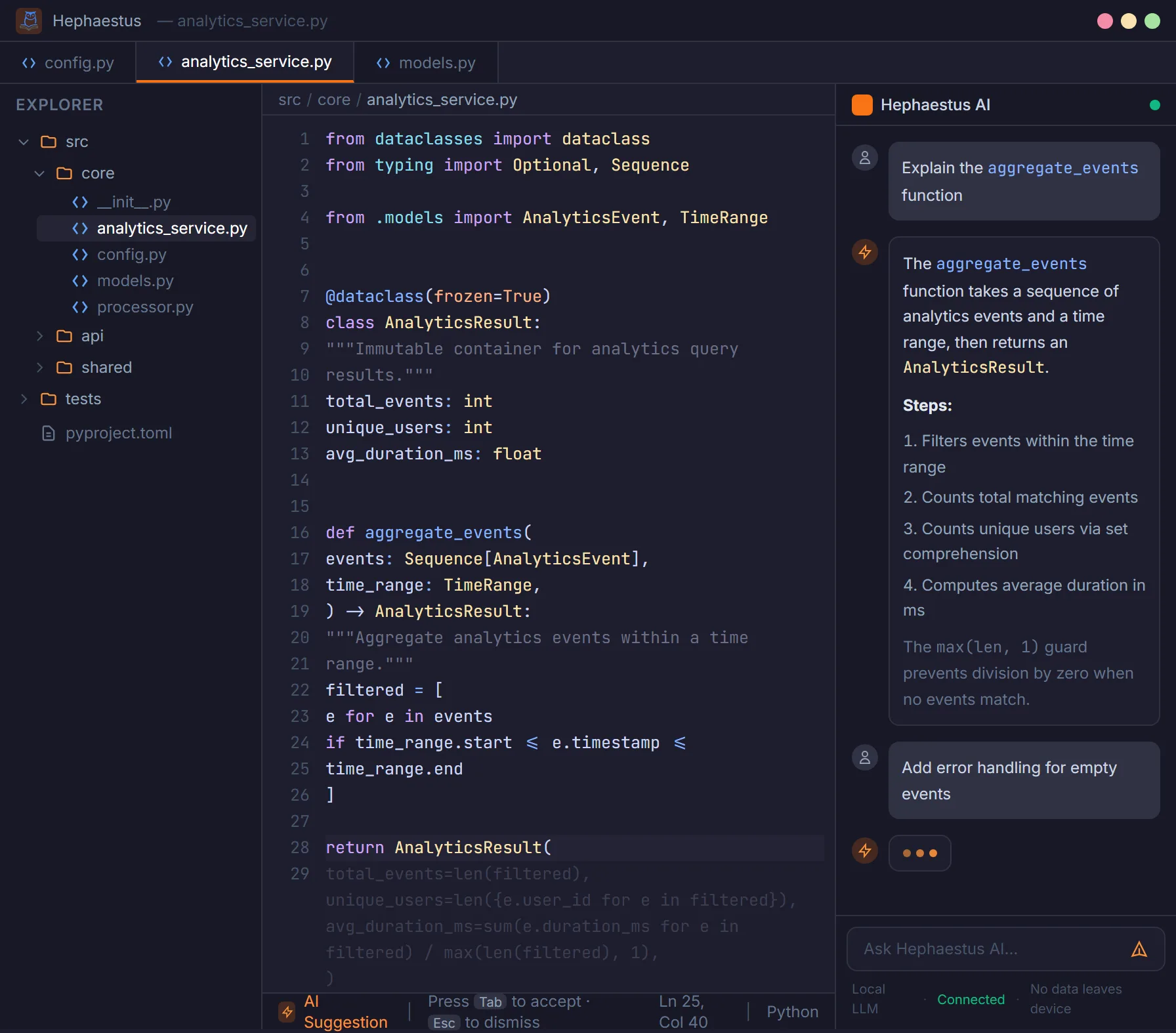Click the AI bolt avatar beside typing indicator

point(865,851)
